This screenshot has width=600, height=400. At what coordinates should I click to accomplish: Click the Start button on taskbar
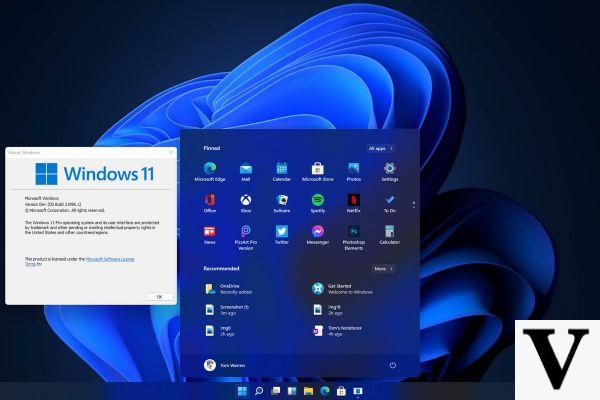242,391
